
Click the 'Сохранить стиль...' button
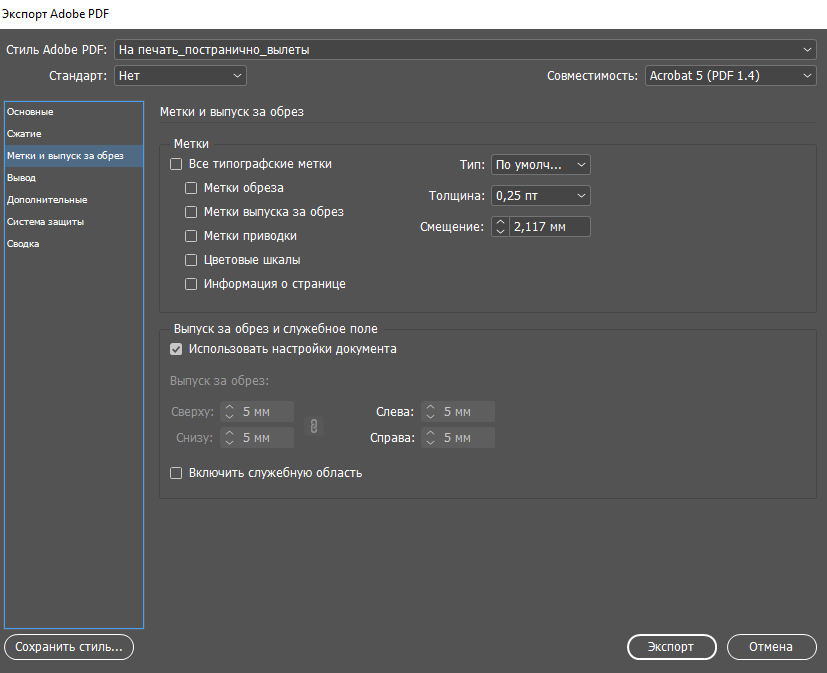pos(69,647)
